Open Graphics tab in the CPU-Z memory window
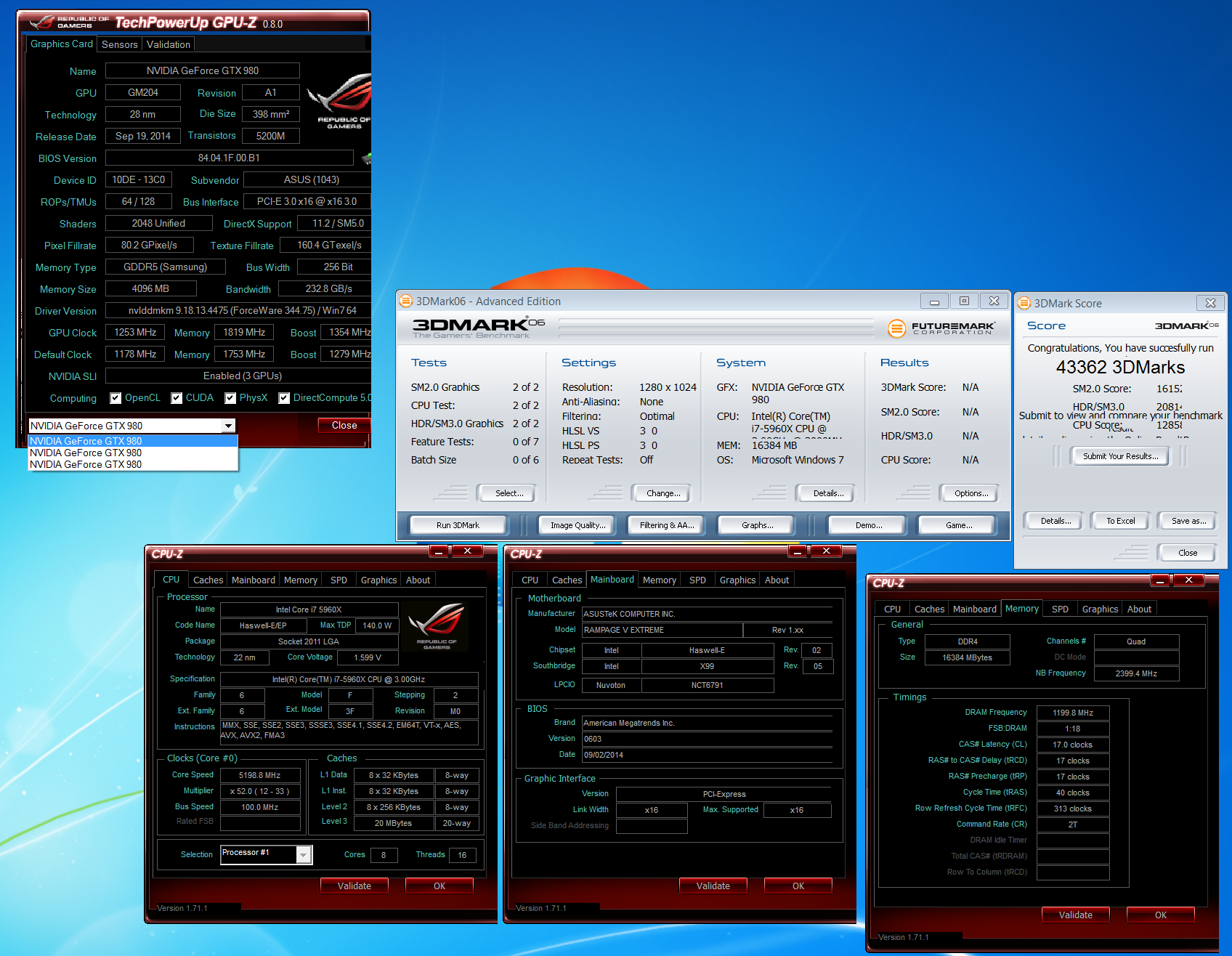This screenshot has width=1232, height=956. 1100,609
